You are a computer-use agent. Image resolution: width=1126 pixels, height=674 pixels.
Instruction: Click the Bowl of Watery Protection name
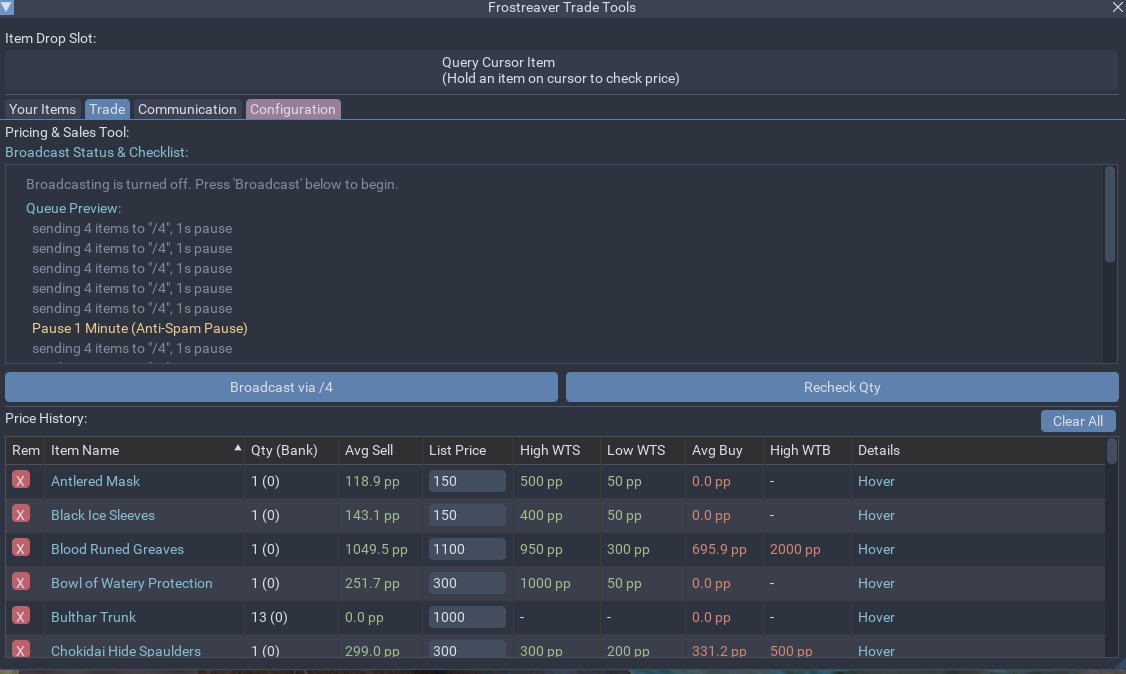tap(131, 583)
